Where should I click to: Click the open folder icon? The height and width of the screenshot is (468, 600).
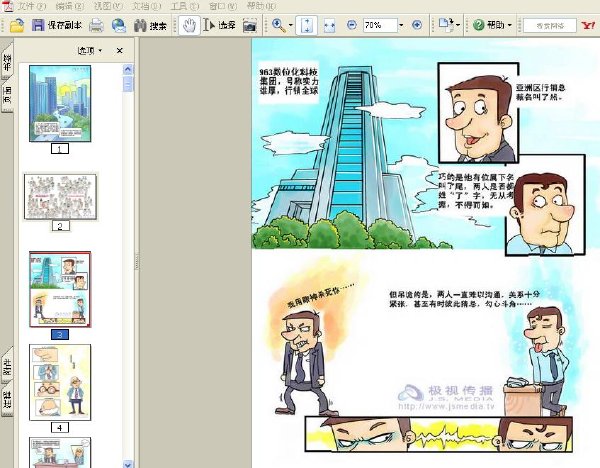point(17,26)
